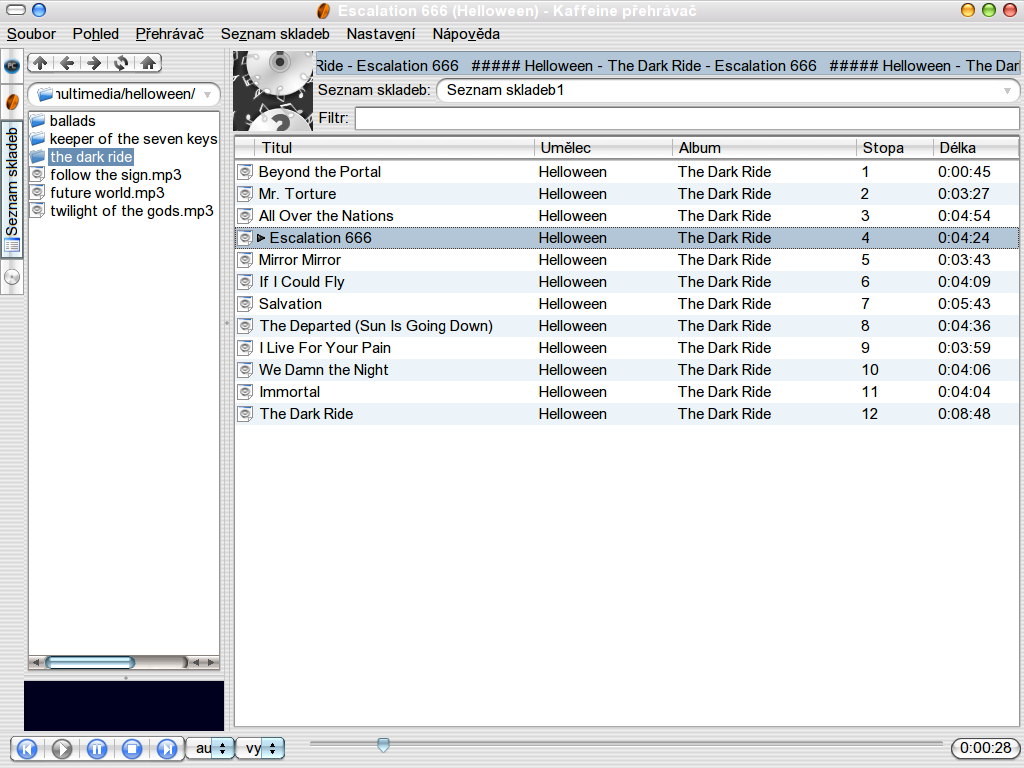Viewport: 1024px width, 768px height.
Task: Click the blue sticky button in title bar
Action: pos(39,10)
